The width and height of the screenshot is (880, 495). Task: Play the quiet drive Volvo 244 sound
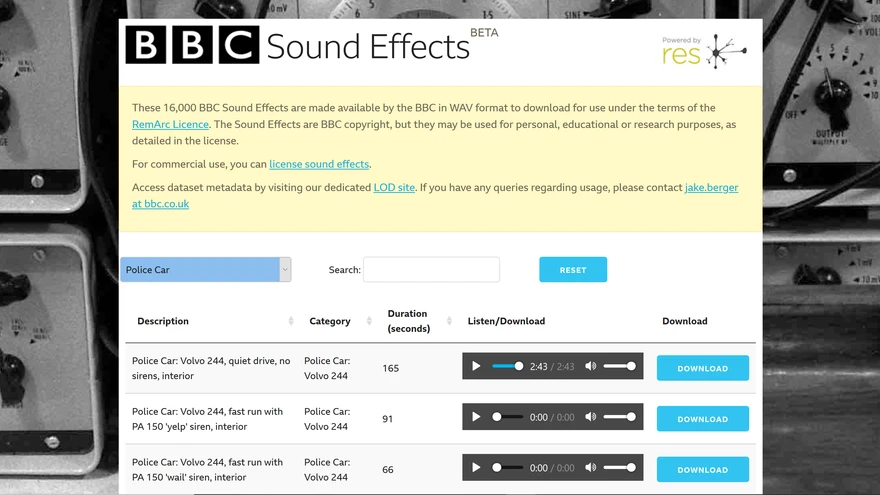(476, 366)
